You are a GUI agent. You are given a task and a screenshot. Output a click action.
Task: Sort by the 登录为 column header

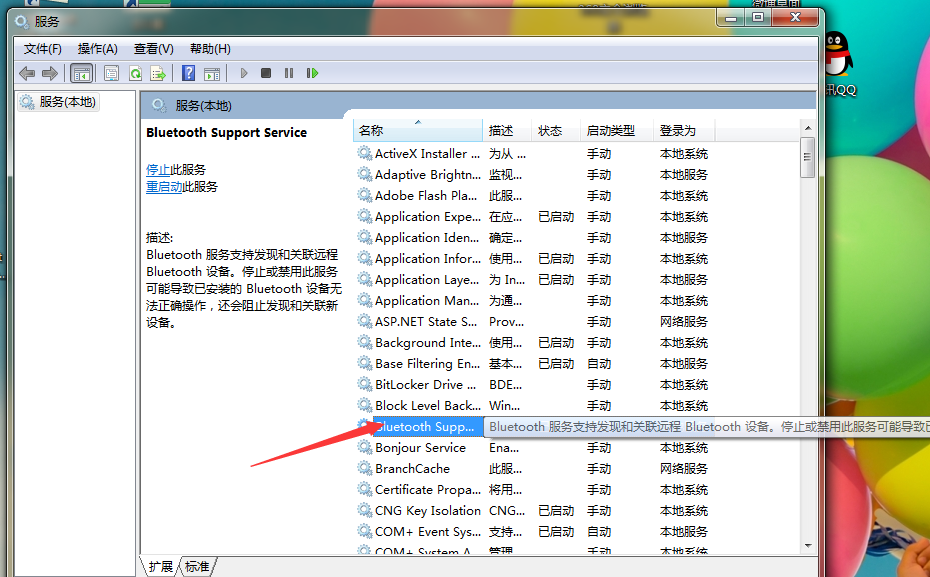coord(684,130)
